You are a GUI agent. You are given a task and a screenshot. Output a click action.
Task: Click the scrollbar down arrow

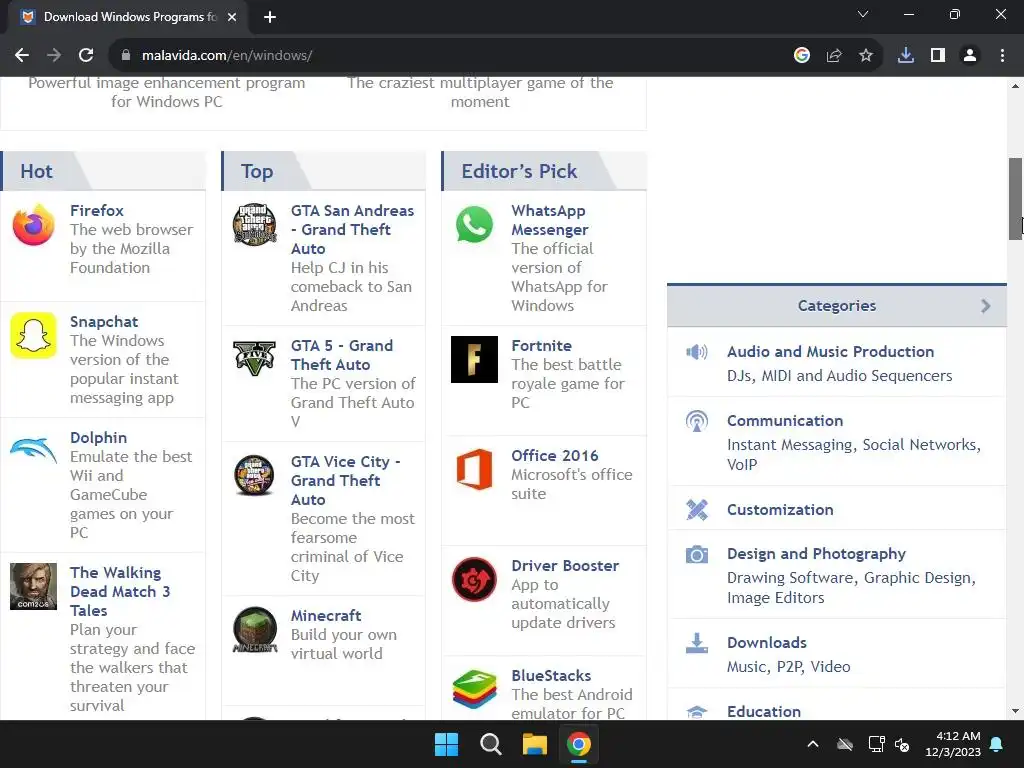tap(1015, 711)
